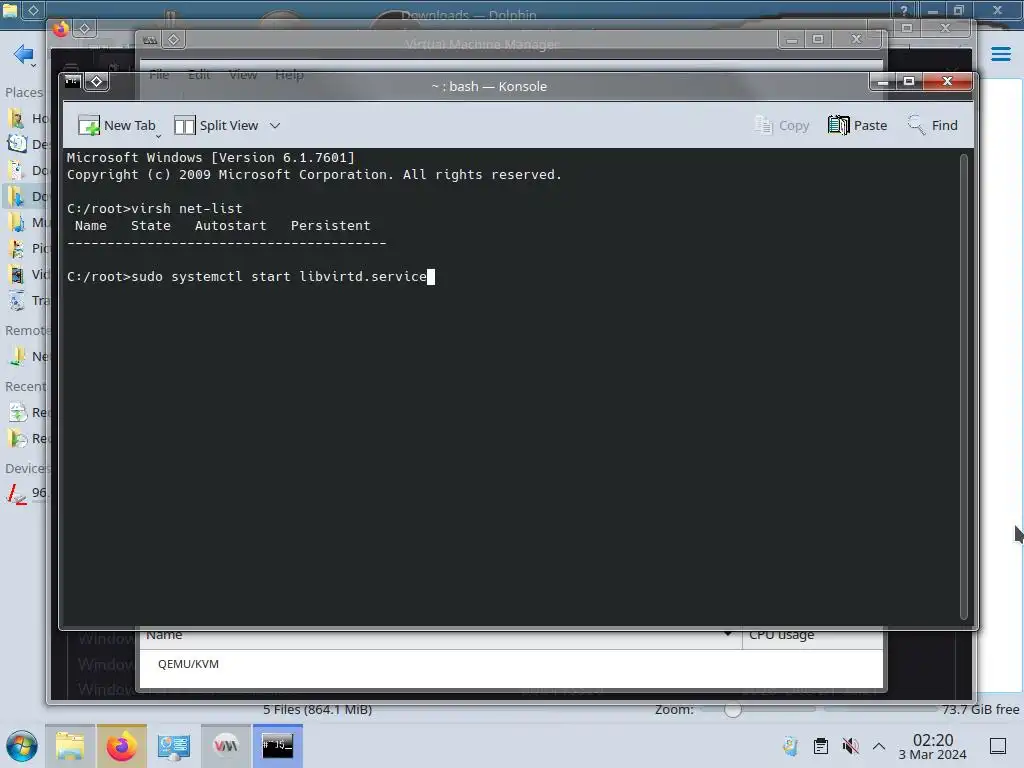
Task: Open the Trash place in Dolphin sidebar
Action: (25, 300)
